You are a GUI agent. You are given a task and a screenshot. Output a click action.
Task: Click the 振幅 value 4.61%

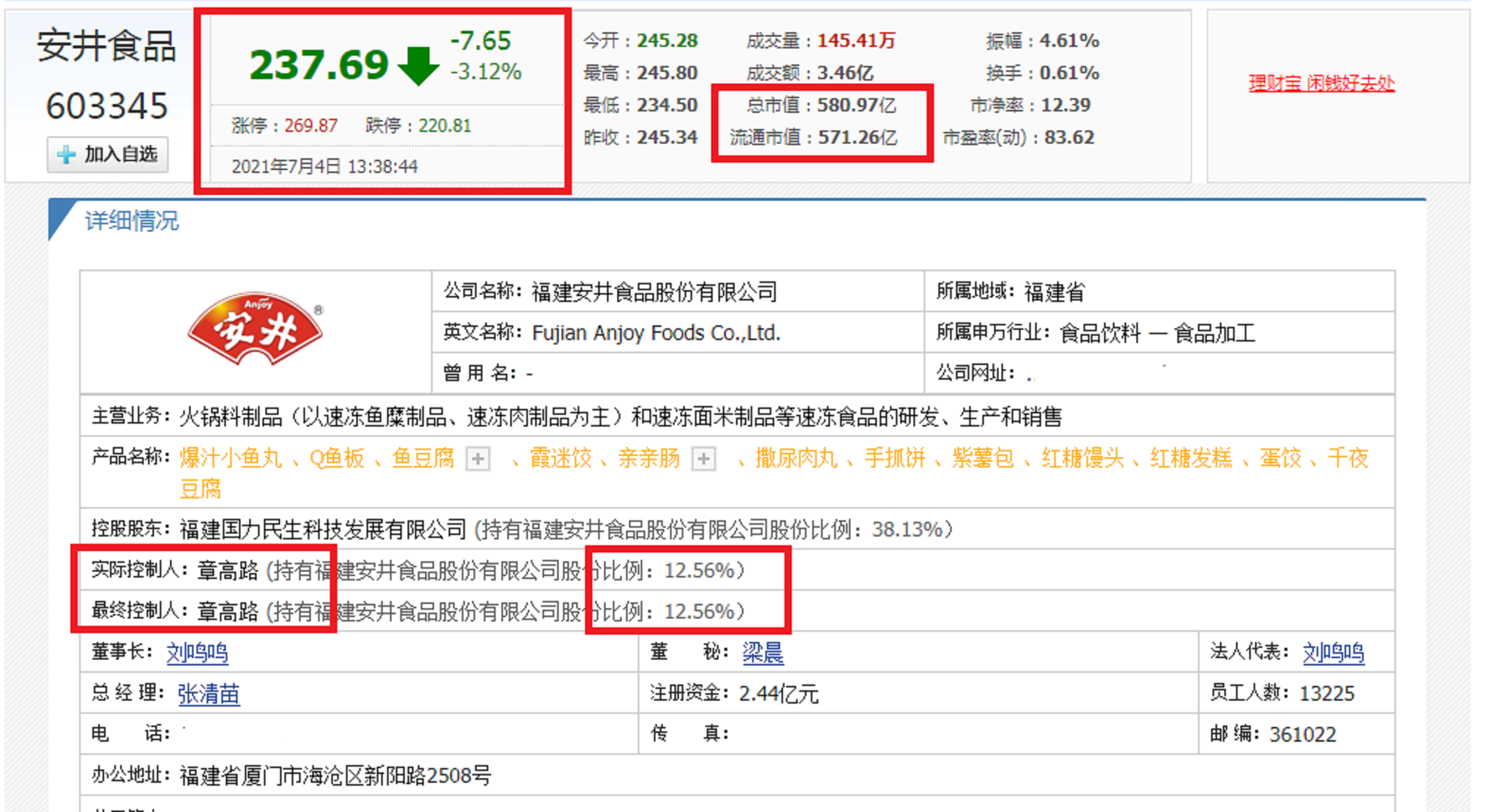click(x=1070, y=40)
